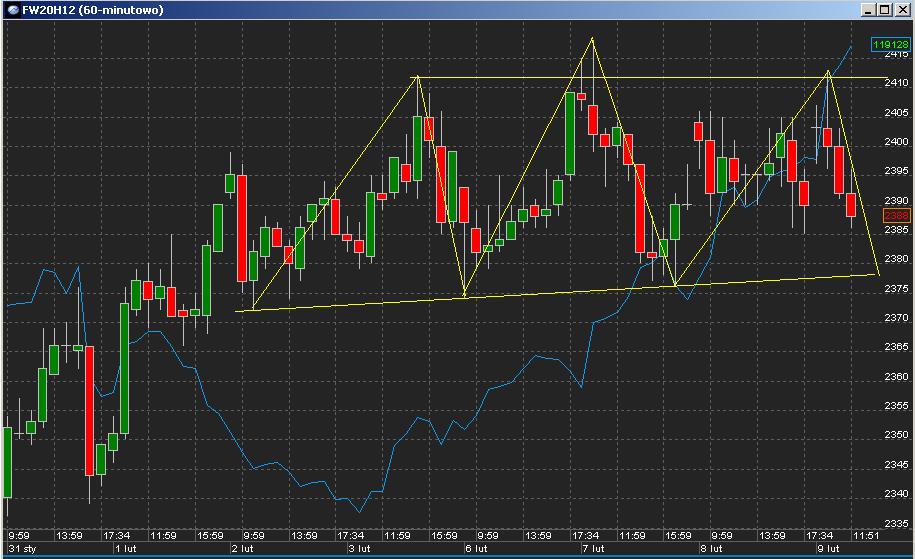The image size is (915, 559).
Task: Click the 17:34 time label above 7 lut
Action: pos(585,535)
